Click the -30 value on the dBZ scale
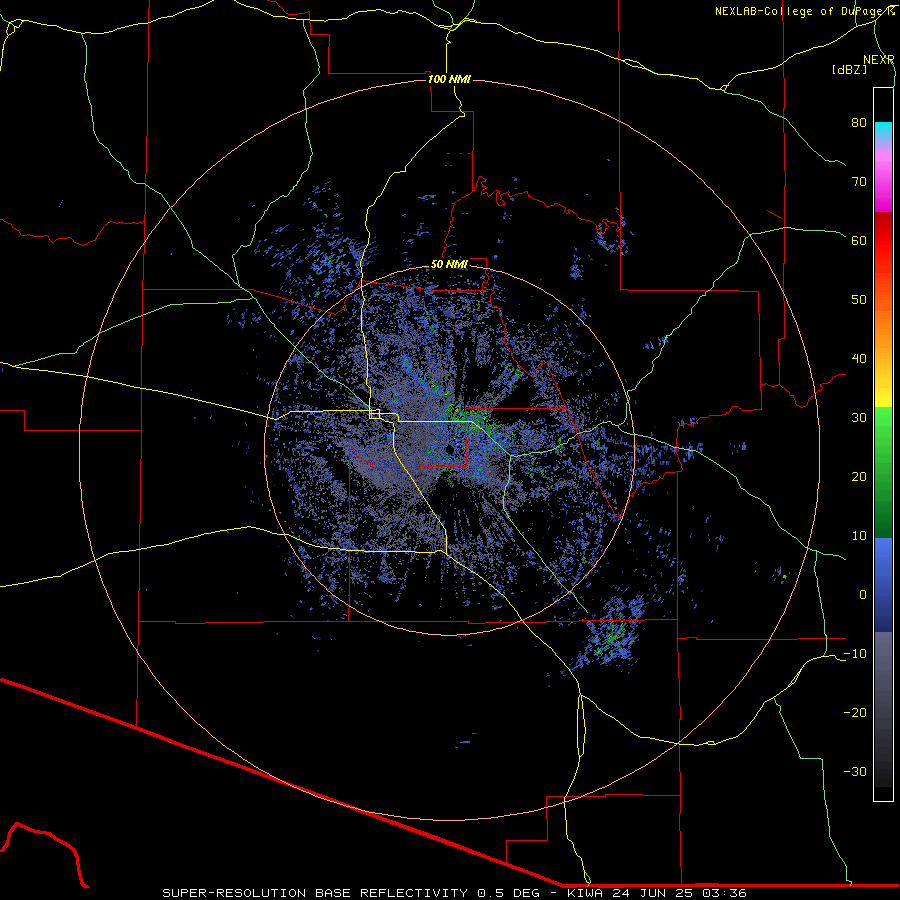 pos(855,771)
